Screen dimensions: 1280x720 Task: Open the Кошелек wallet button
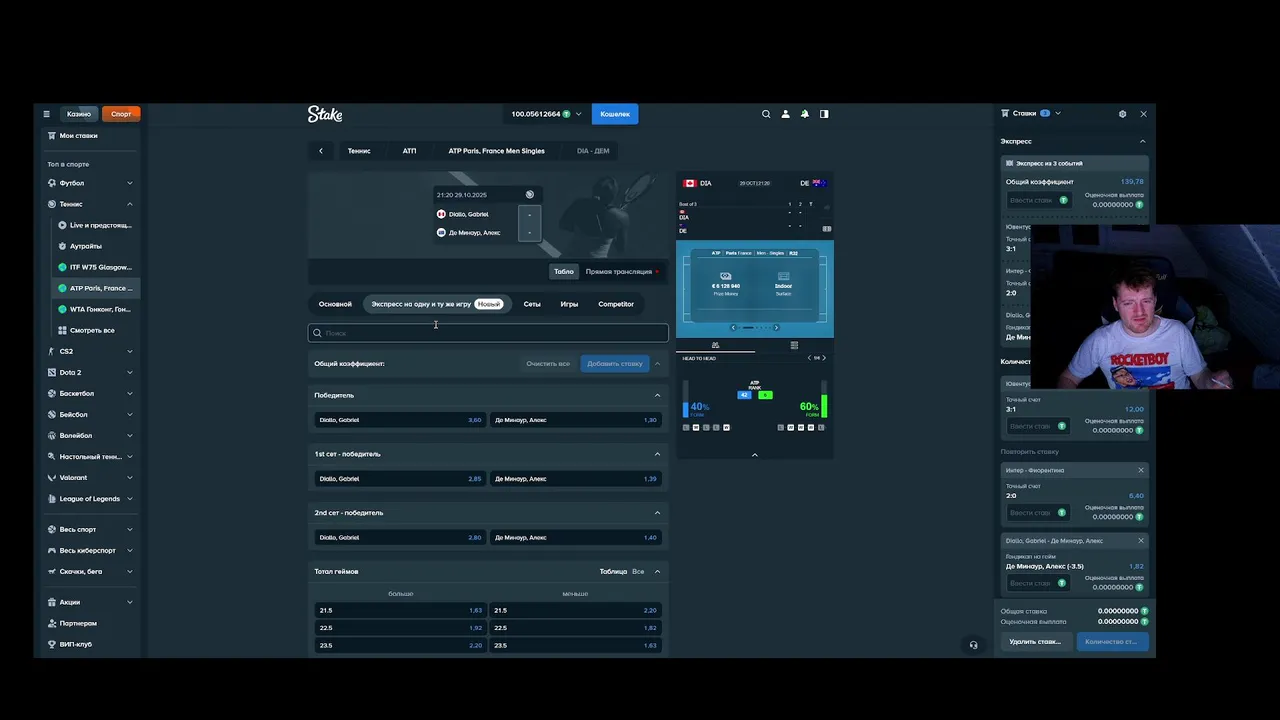pyautogui.click(x=615, y=114)
